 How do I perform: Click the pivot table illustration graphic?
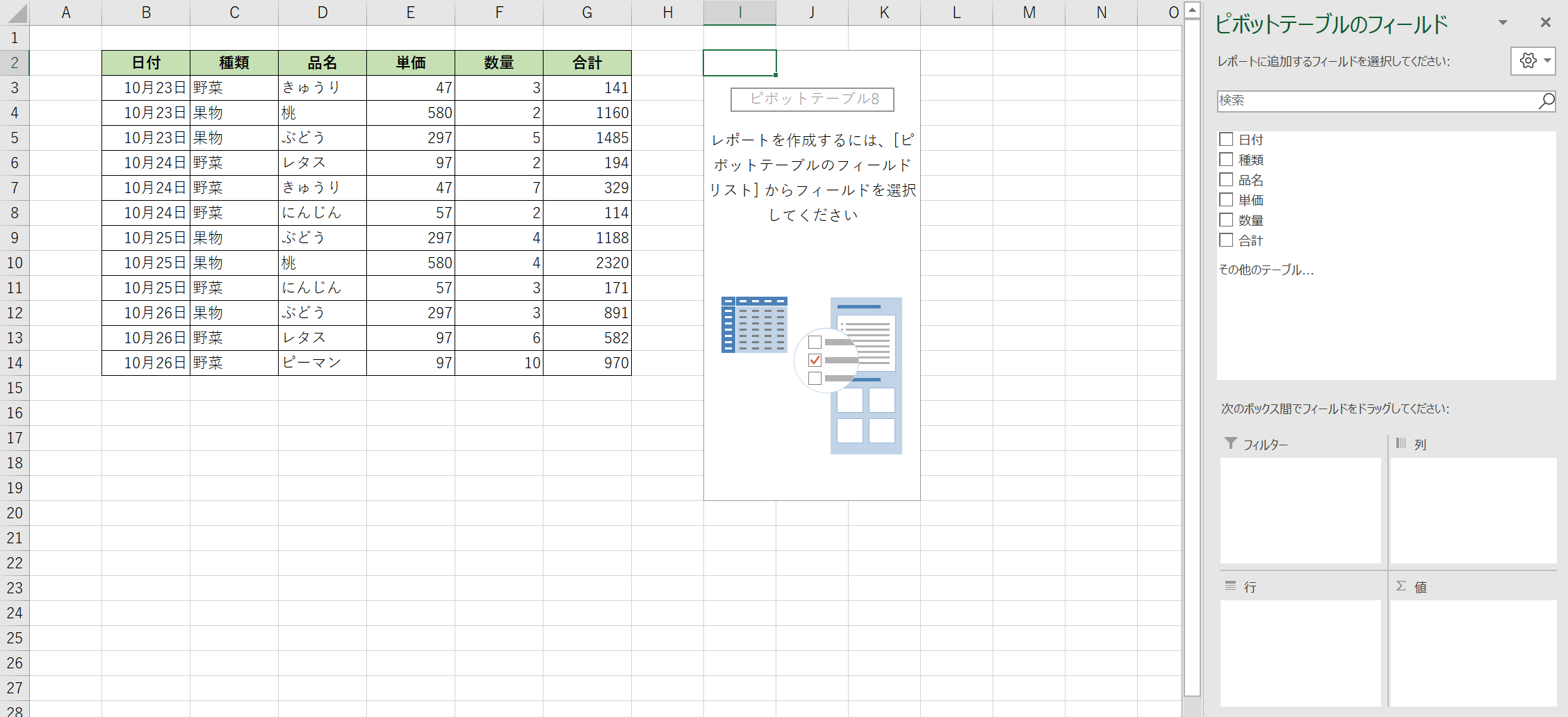pos(812,375)
